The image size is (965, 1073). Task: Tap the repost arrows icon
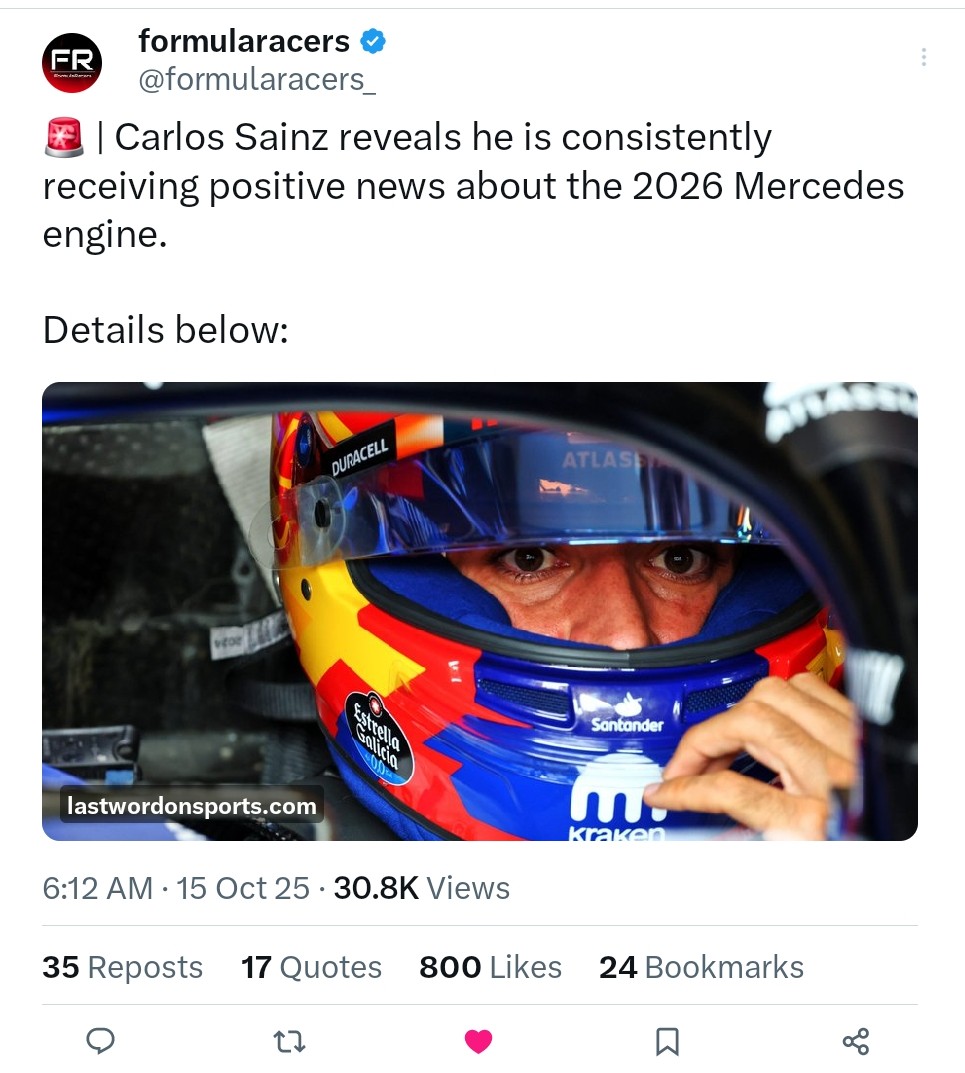pos(289,1042)
